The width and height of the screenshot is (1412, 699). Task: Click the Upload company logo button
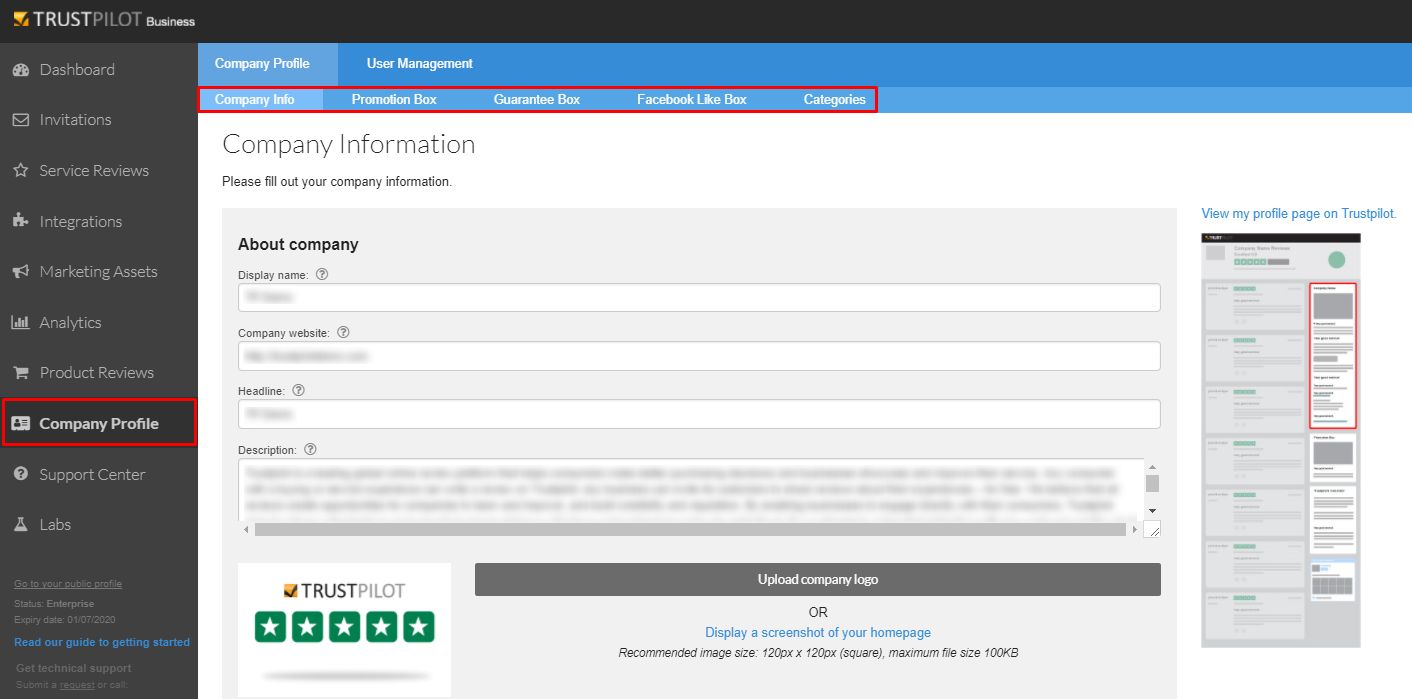[818, 580]
